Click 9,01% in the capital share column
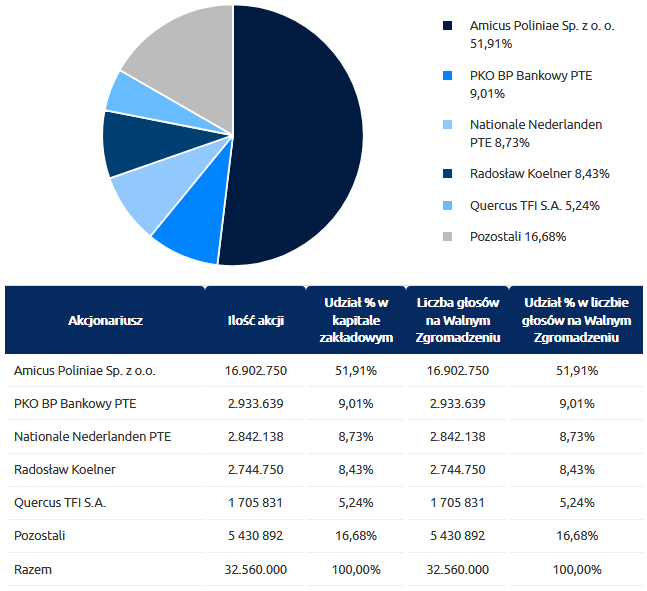 (356, 404)
